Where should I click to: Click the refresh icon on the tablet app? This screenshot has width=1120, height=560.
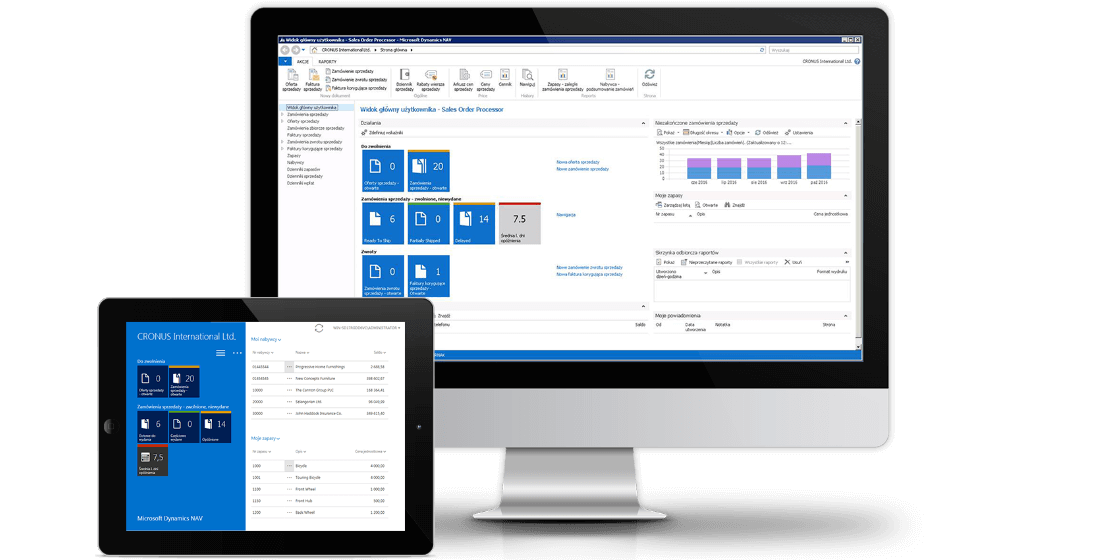click(319, 328)
